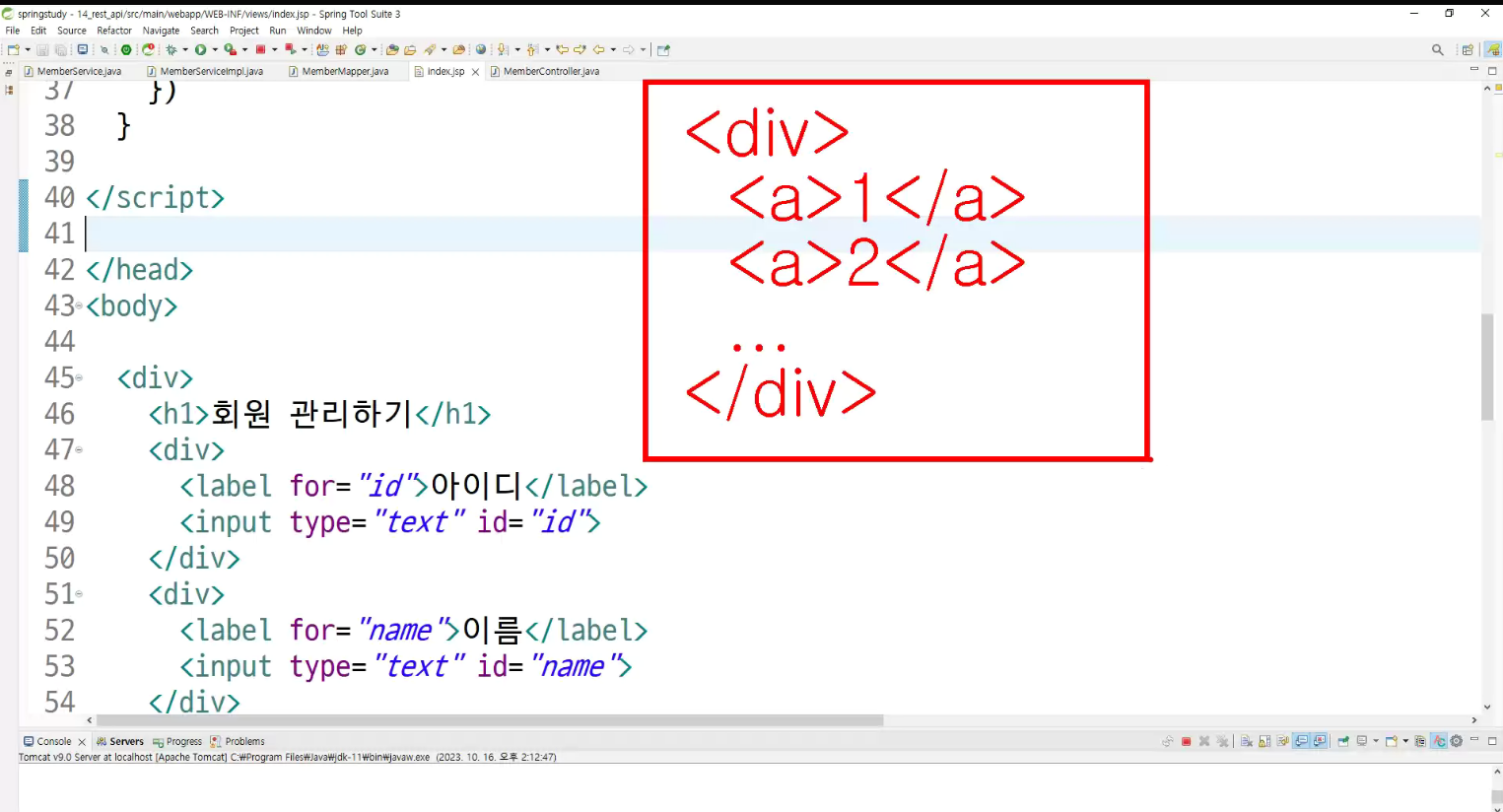
Task: Go to Last Edit Location icon
Action: [563, 49]
